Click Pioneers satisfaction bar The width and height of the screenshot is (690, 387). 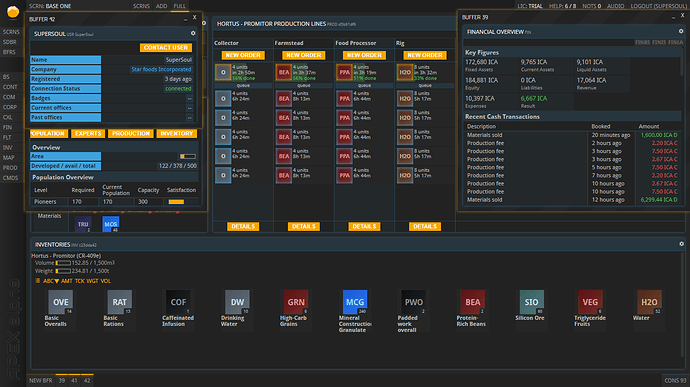pyautogui.click(x=176, y=202)
